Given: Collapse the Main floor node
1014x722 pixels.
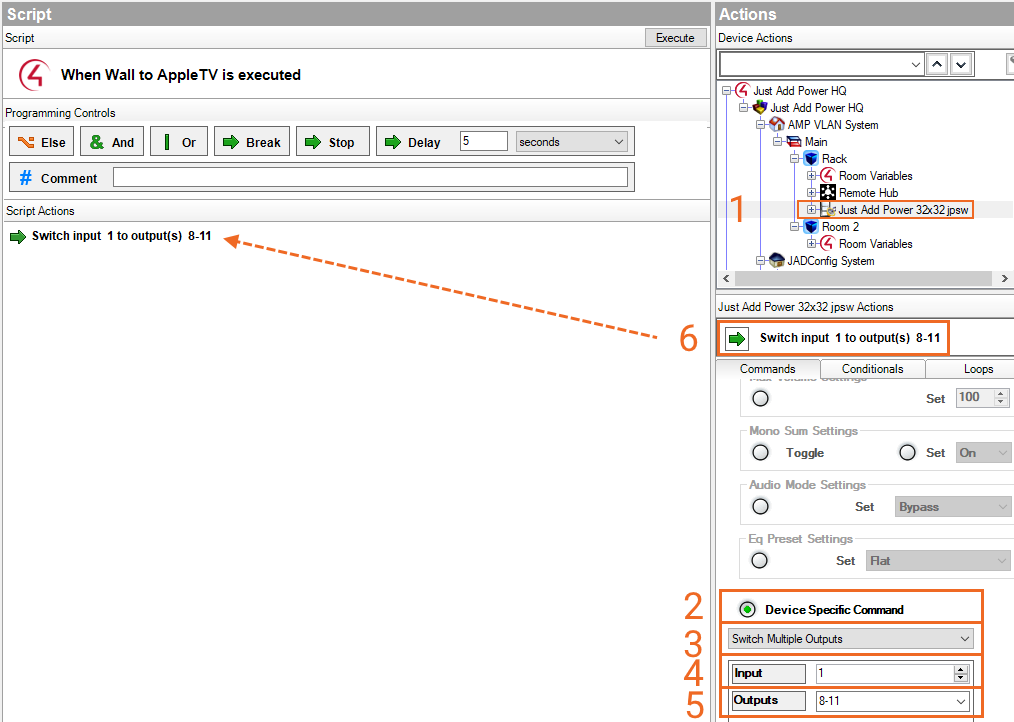Looking at the screenshot, I should [777, 141].
